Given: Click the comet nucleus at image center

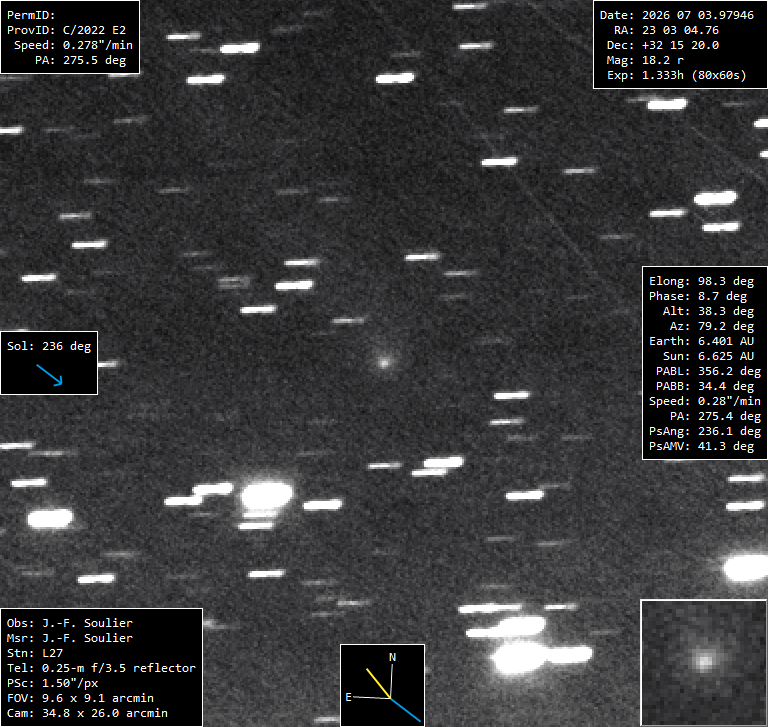Looking at the screenshot, I should pyautogui.click(x=384, y=363).
